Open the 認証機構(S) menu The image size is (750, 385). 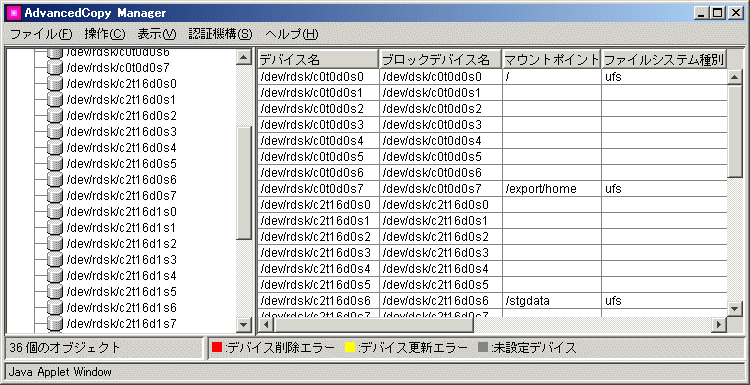click(x=220, y=34)
